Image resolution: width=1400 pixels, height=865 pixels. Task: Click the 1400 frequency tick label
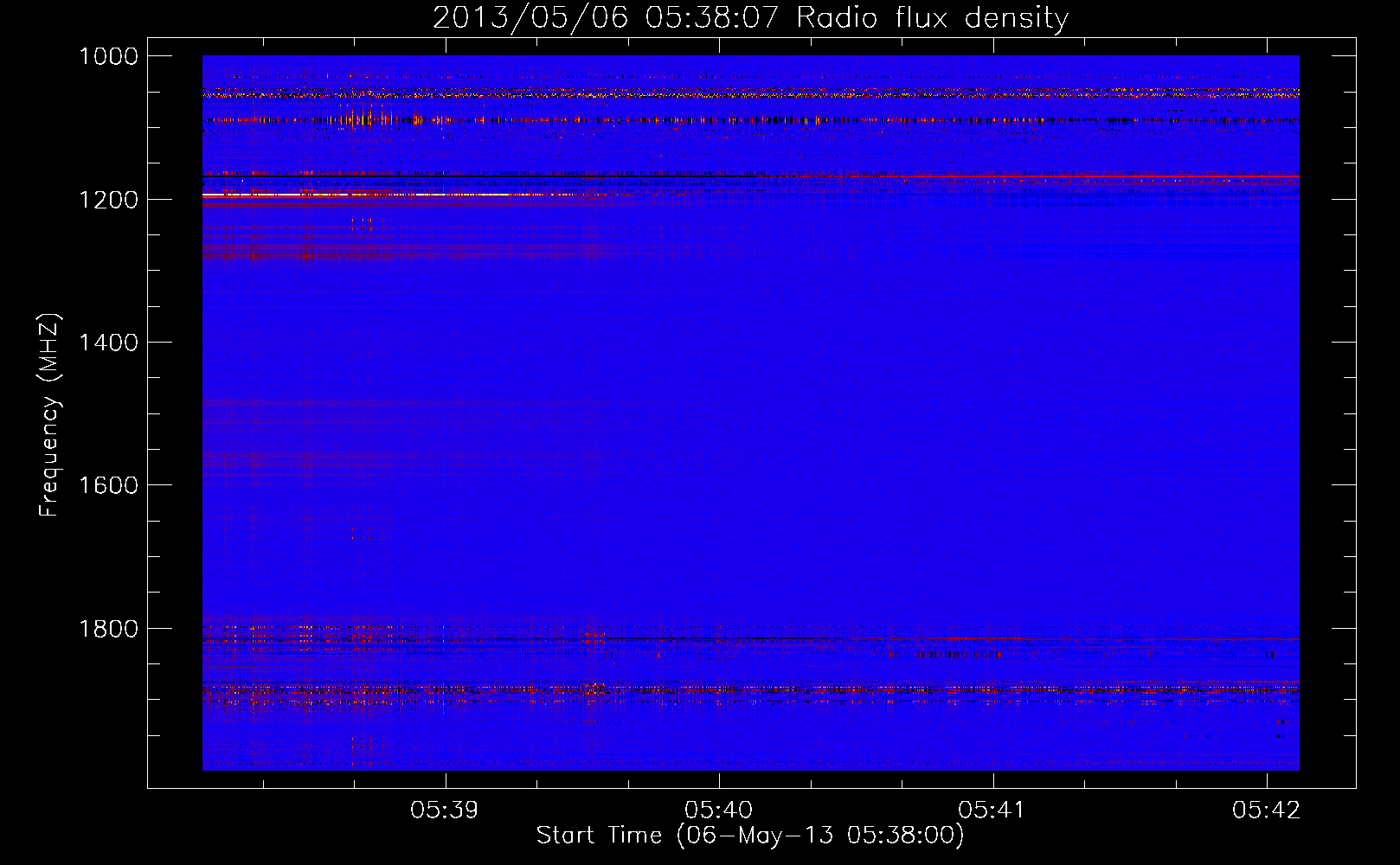tap(108, 343)
